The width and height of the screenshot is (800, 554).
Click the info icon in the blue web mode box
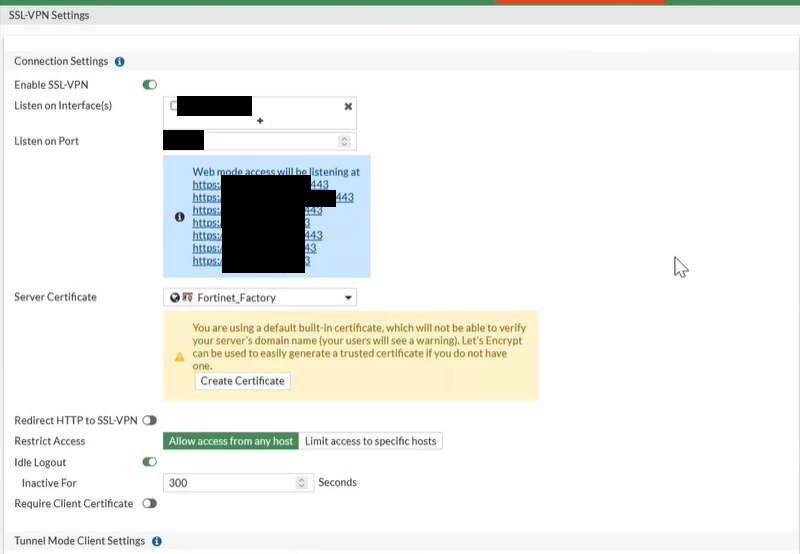pyautogui.click(x=180, y=217)
